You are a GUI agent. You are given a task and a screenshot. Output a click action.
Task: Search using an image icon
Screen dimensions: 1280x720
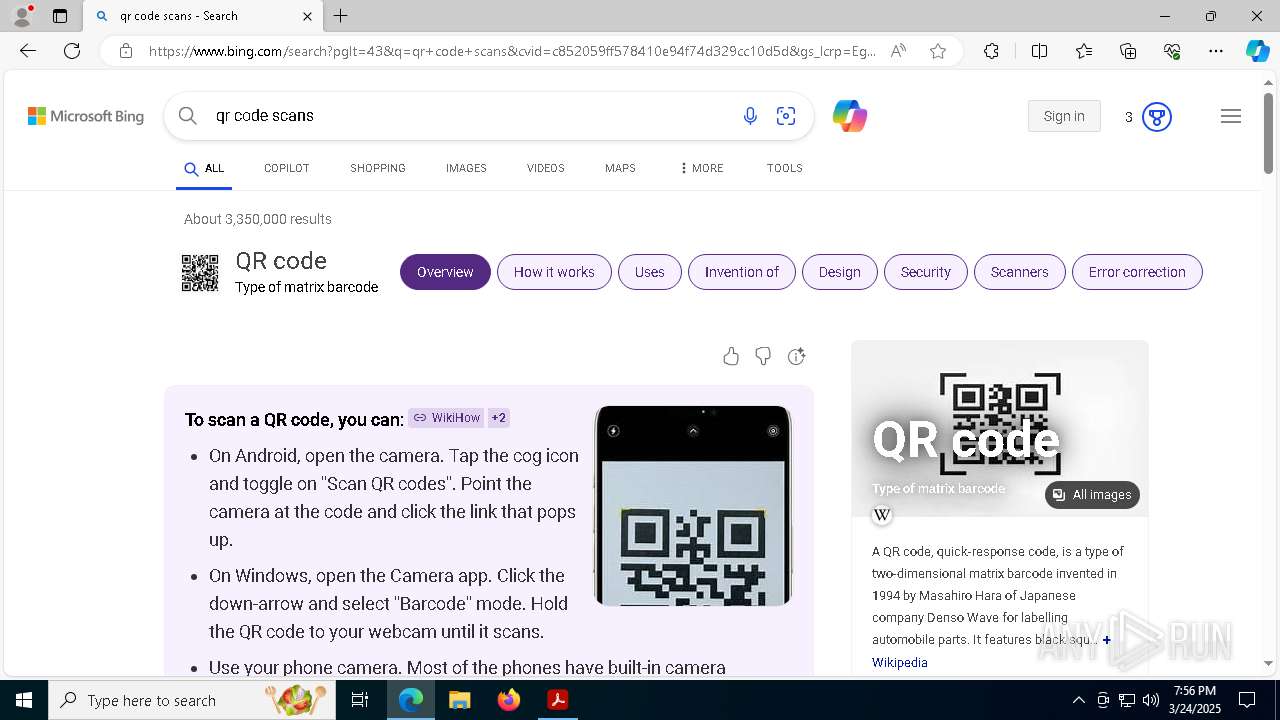(x=786, y=116)
